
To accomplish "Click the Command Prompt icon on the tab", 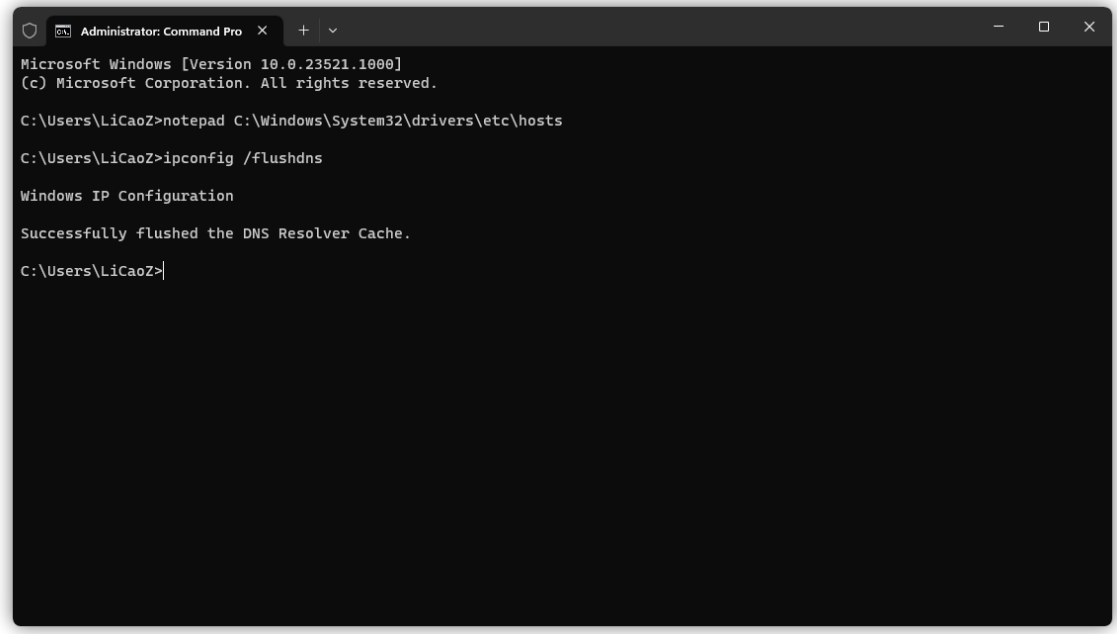I will pos(62,30).
